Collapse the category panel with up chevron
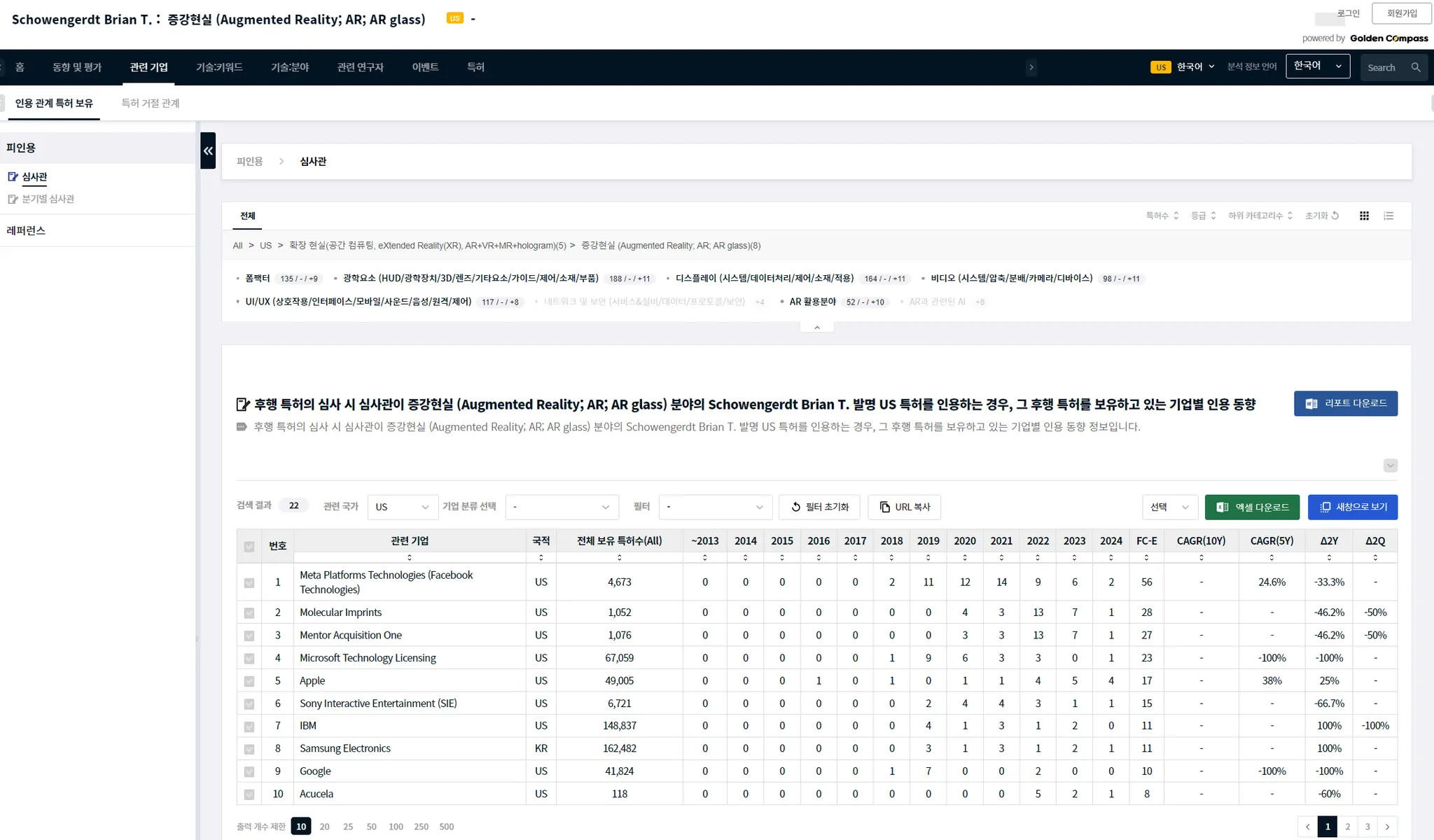 pyautogui.click(x=816, y=327)
